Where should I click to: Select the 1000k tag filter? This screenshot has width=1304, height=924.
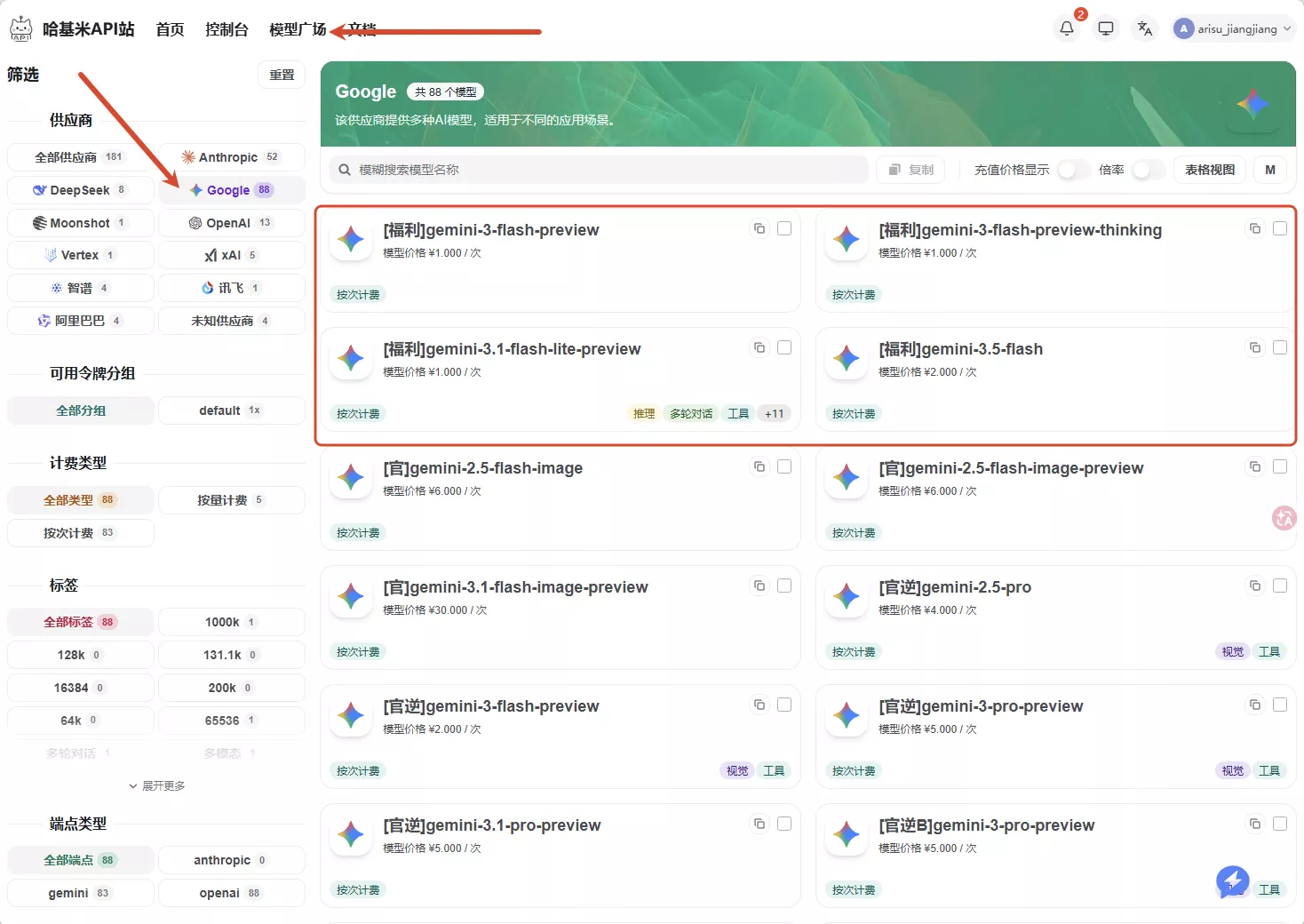point(232,622)
